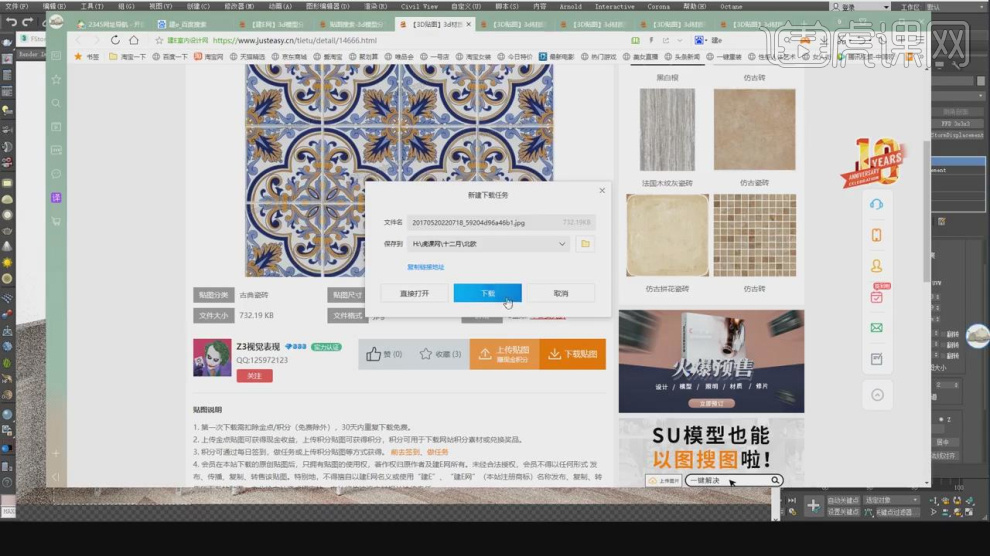The image size is (990, 556).
Task: Click the green envelope mail sidebar icon
Action: tap(876, 327)
